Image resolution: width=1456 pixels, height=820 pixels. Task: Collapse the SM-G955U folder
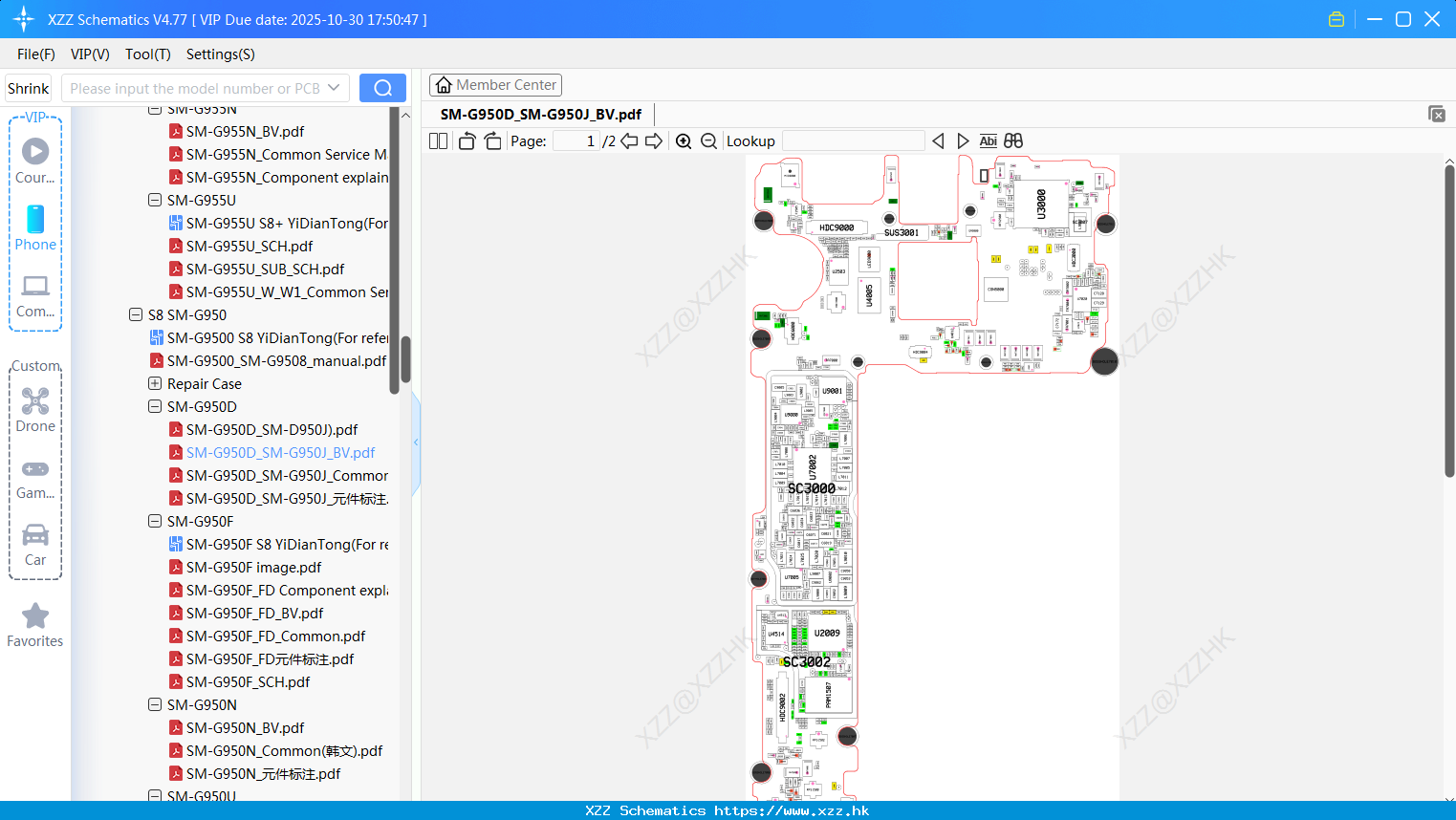tap(155, 200)
